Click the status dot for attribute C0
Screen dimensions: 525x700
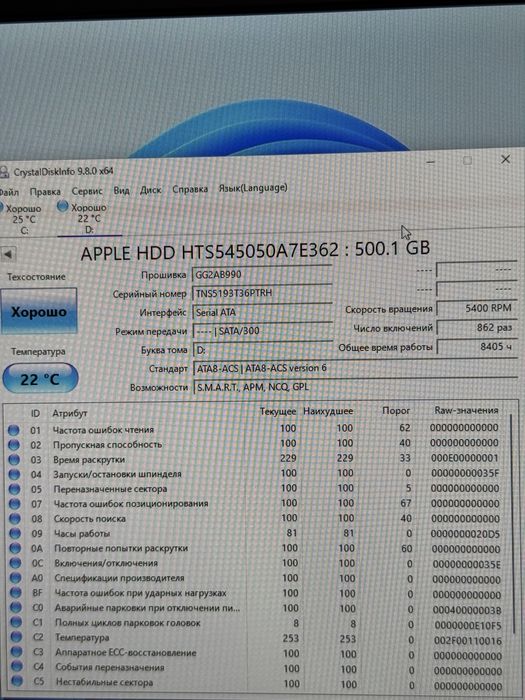(16, 608)
